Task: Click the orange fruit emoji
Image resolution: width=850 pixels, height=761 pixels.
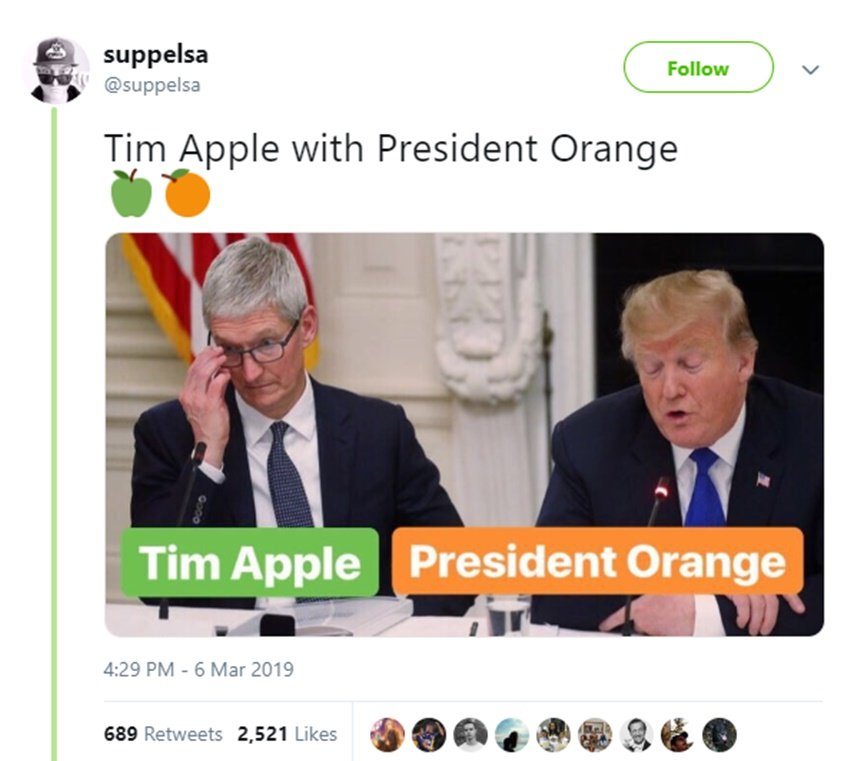Action: (187, 194)
